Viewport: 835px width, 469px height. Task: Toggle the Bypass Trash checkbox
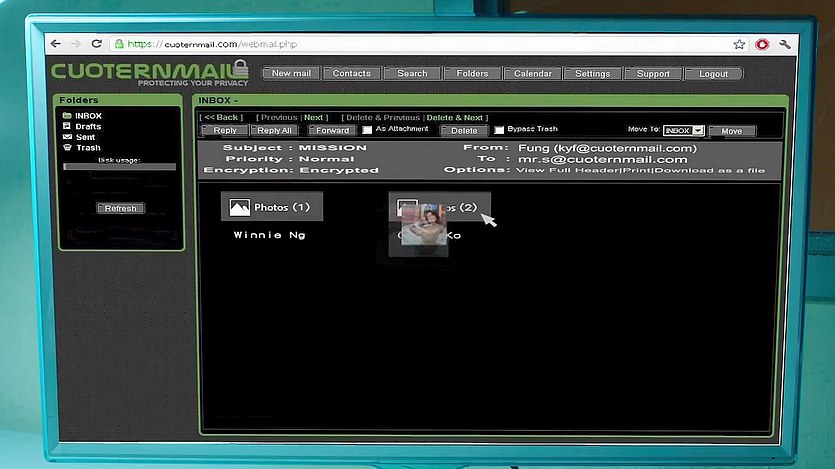point(499,130)
